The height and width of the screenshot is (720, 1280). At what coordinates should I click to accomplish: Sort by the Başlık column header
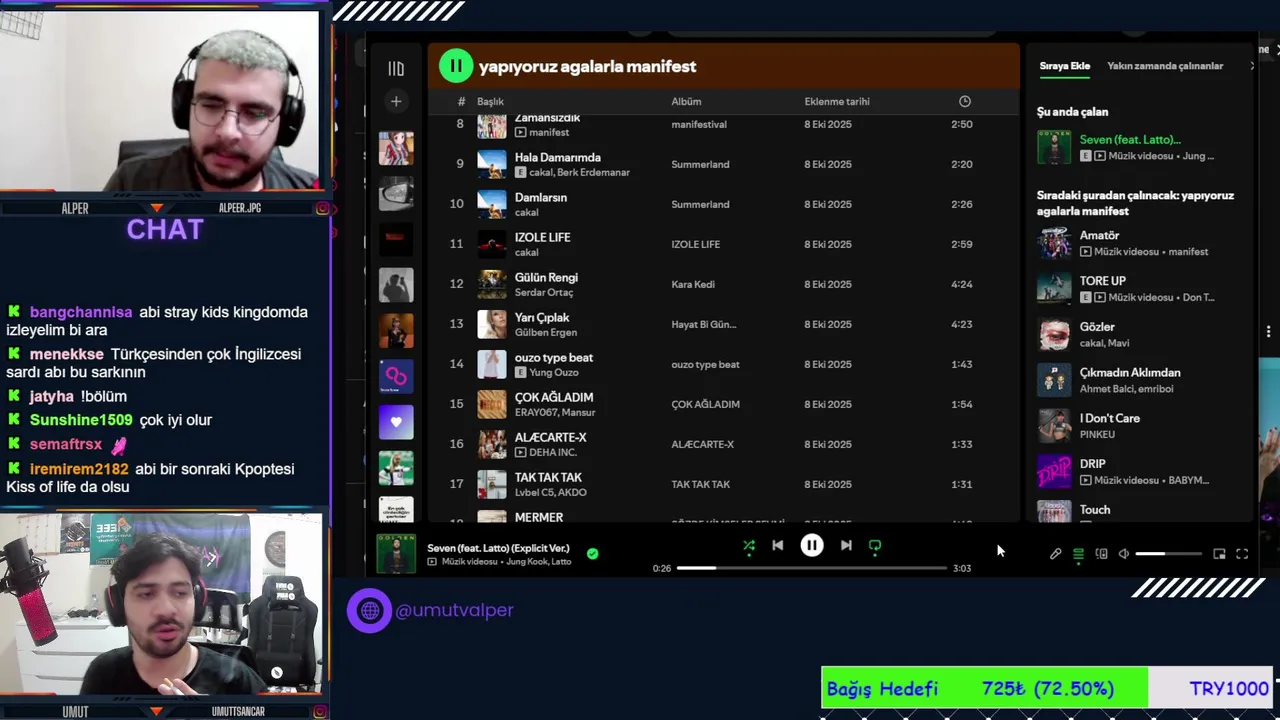(490, 101)
